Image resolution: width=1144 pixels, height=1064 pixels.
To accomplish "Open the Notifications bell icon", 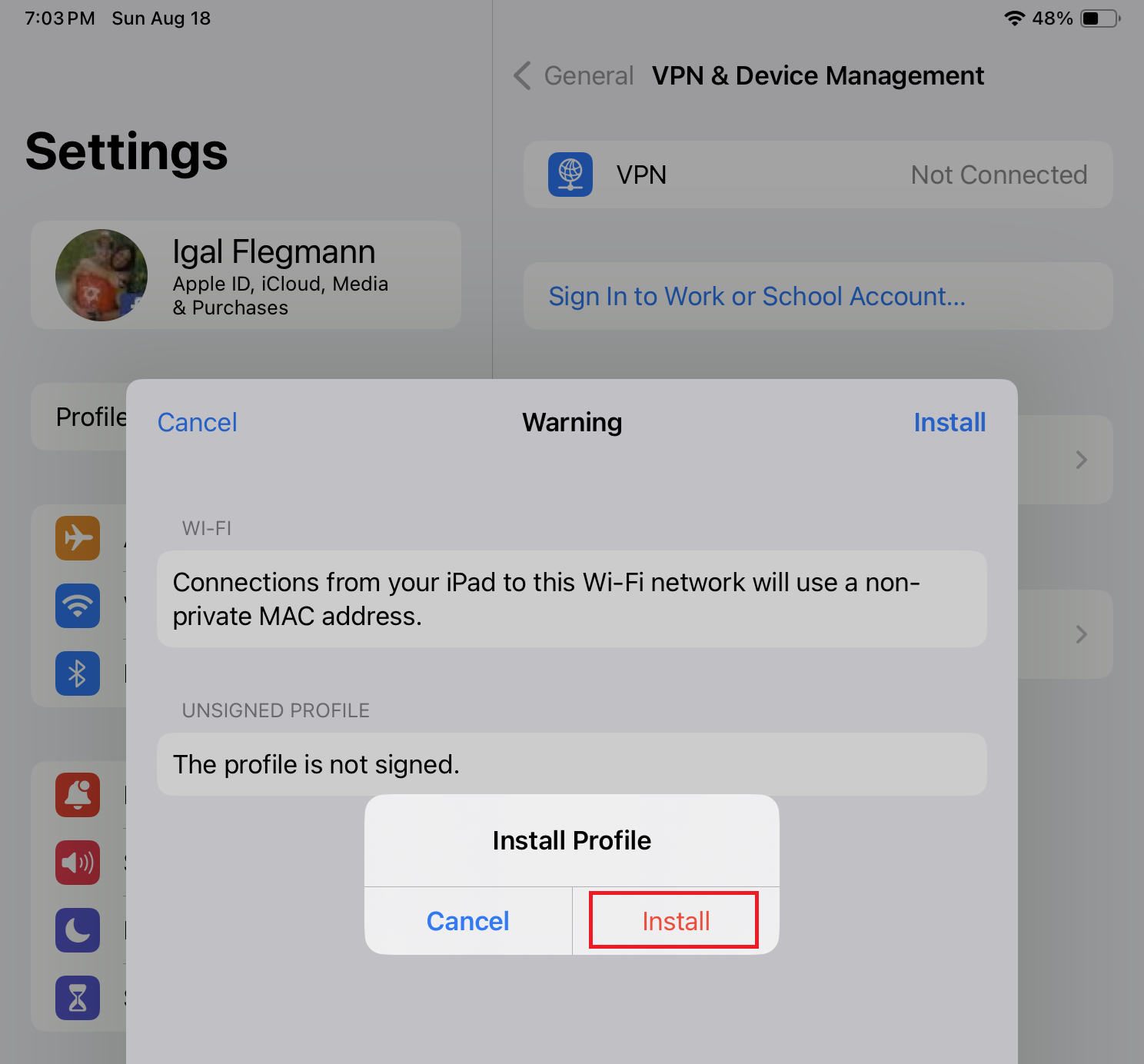I will pyautogui.click(x=78, y=795).
